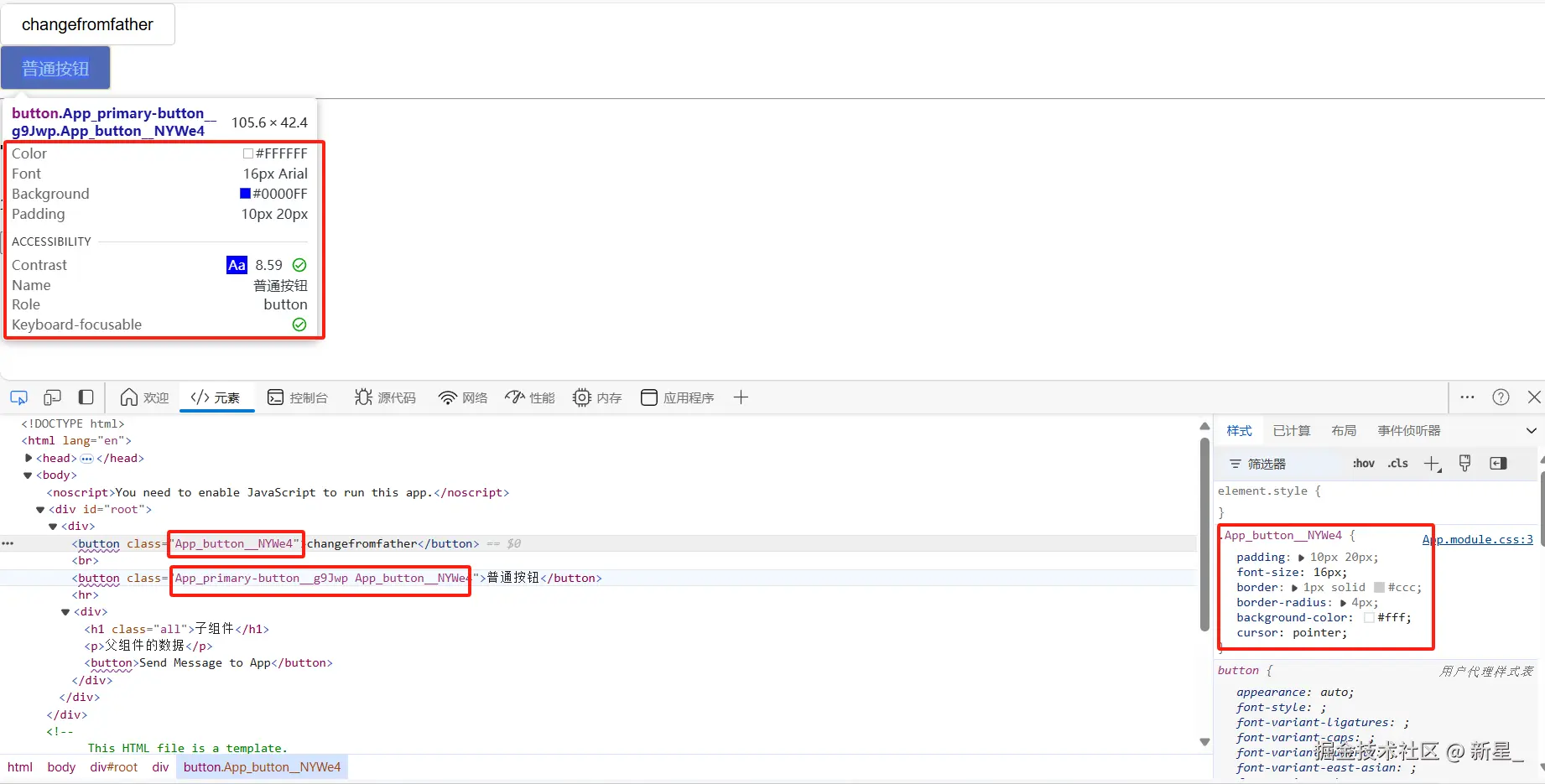Viewport: 1545px width, 784px height.
Task: Open the #fff background-color swatch
Action: 1369,618
